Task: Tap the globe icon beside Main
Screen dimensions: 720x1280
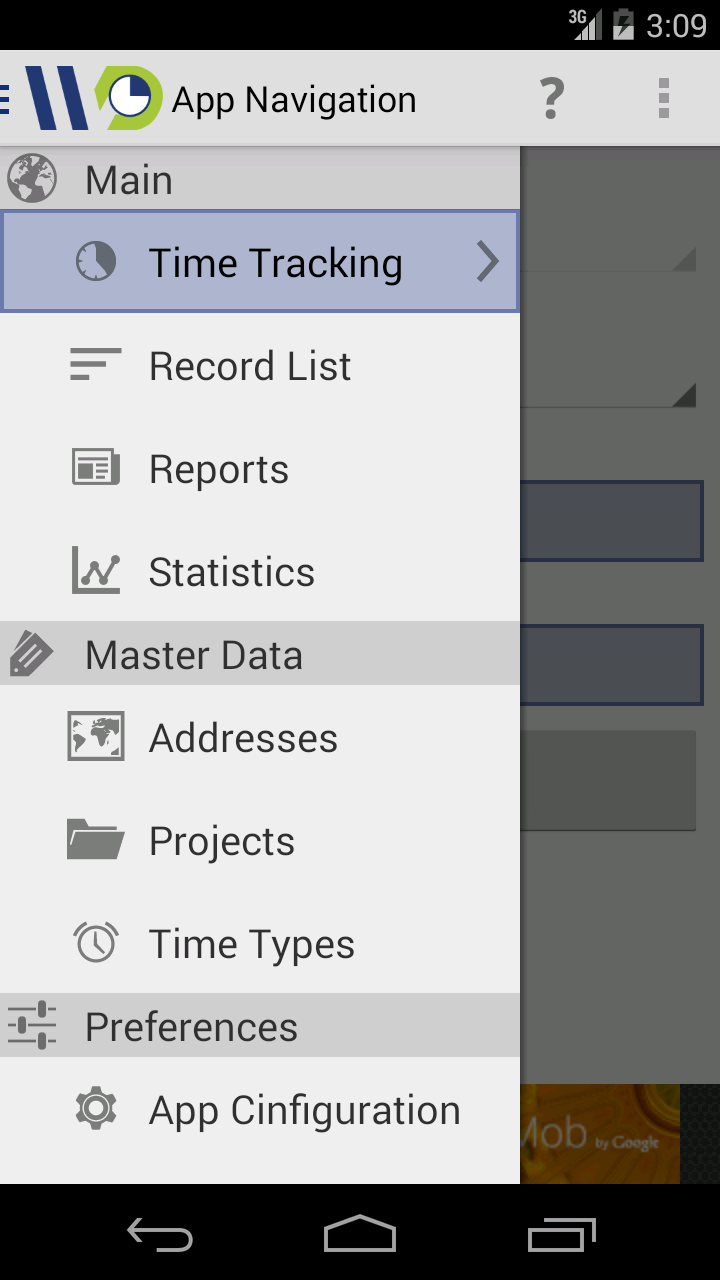Action: pyautogui.click(x=31, y=179)
